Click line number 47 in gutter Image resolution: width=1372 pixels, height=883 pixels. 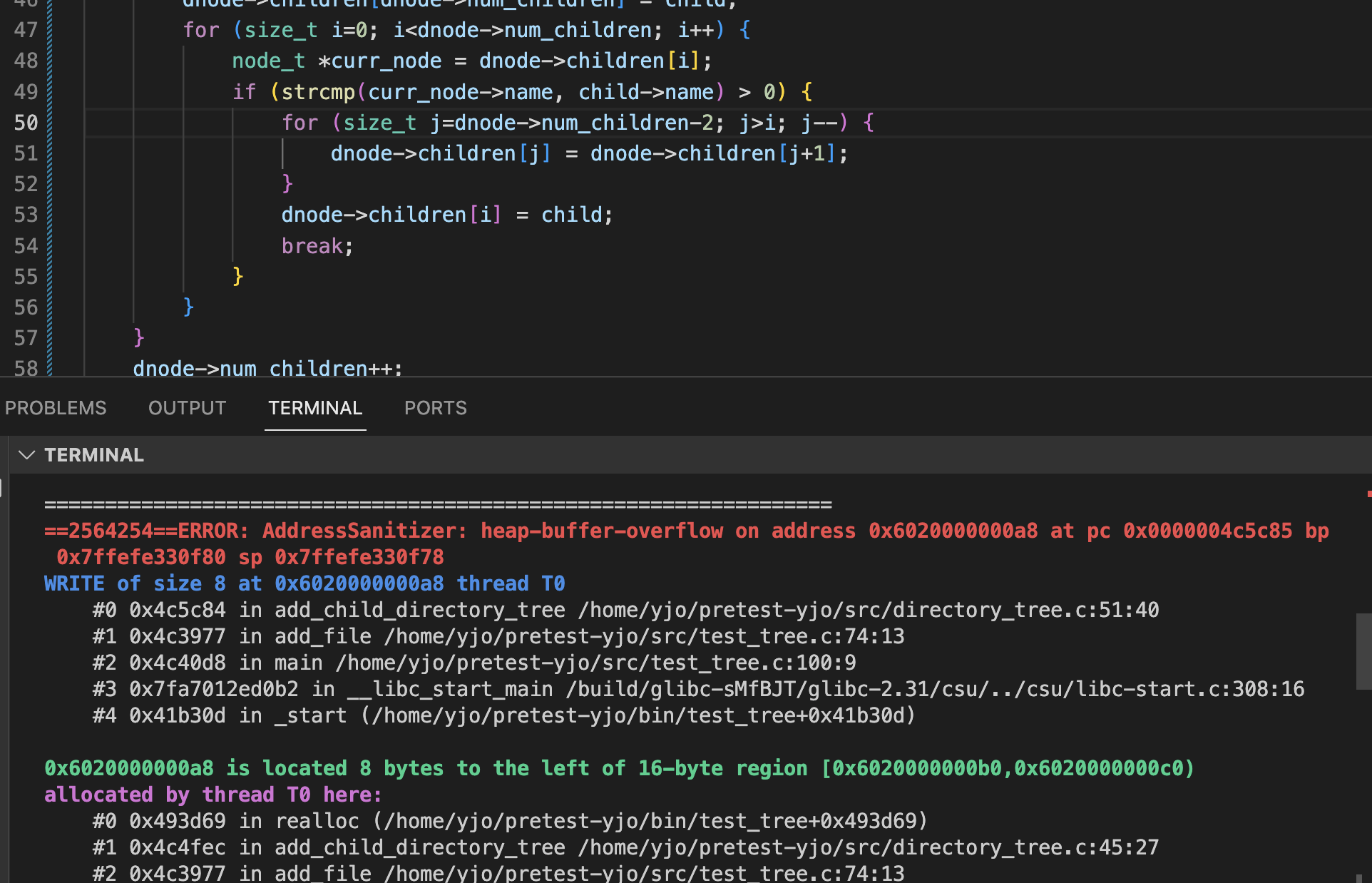(x=26, y=30)
